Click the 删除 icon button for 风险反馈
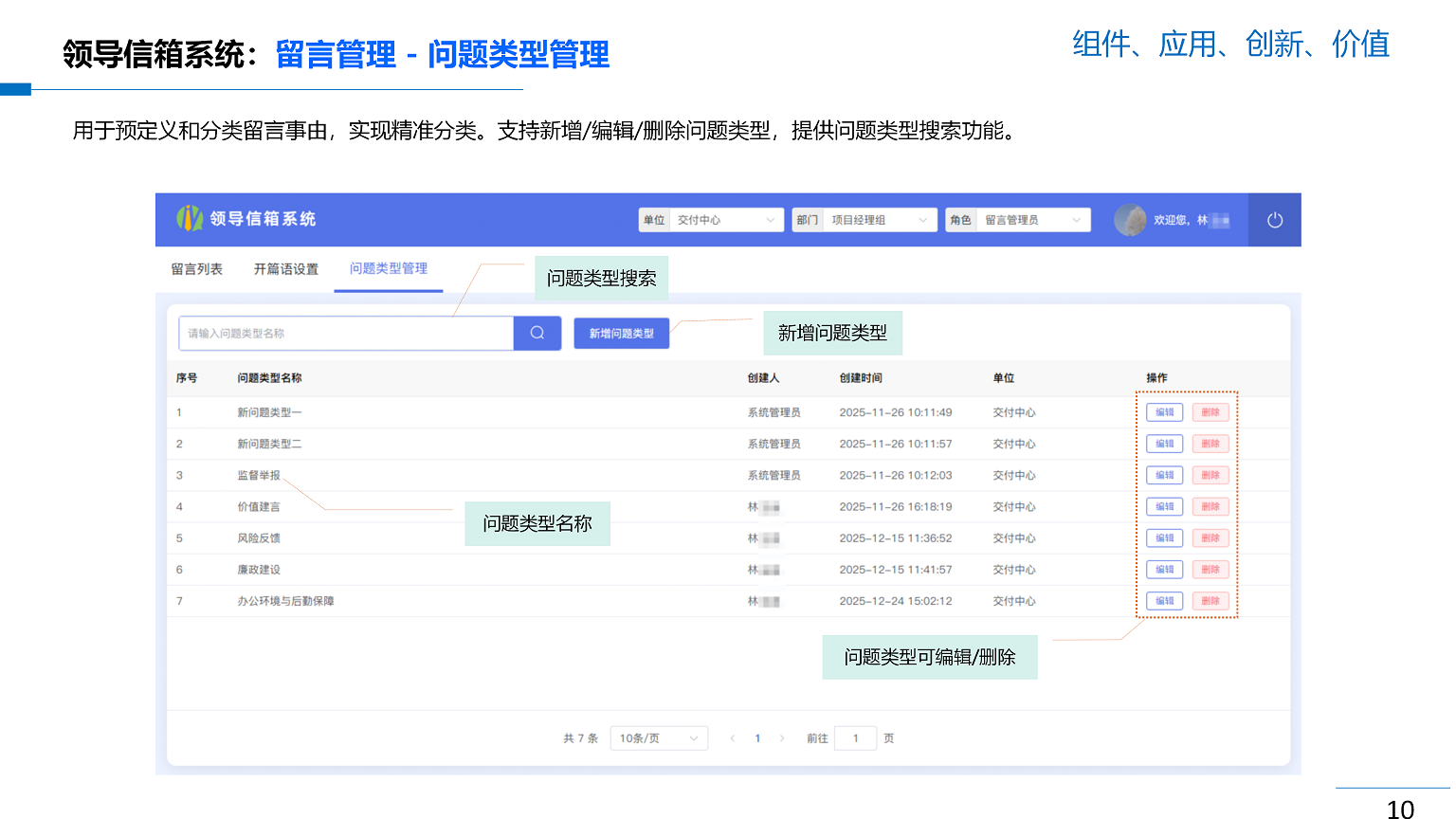This screenshot has height=819, width=1456. [1210, 537]
